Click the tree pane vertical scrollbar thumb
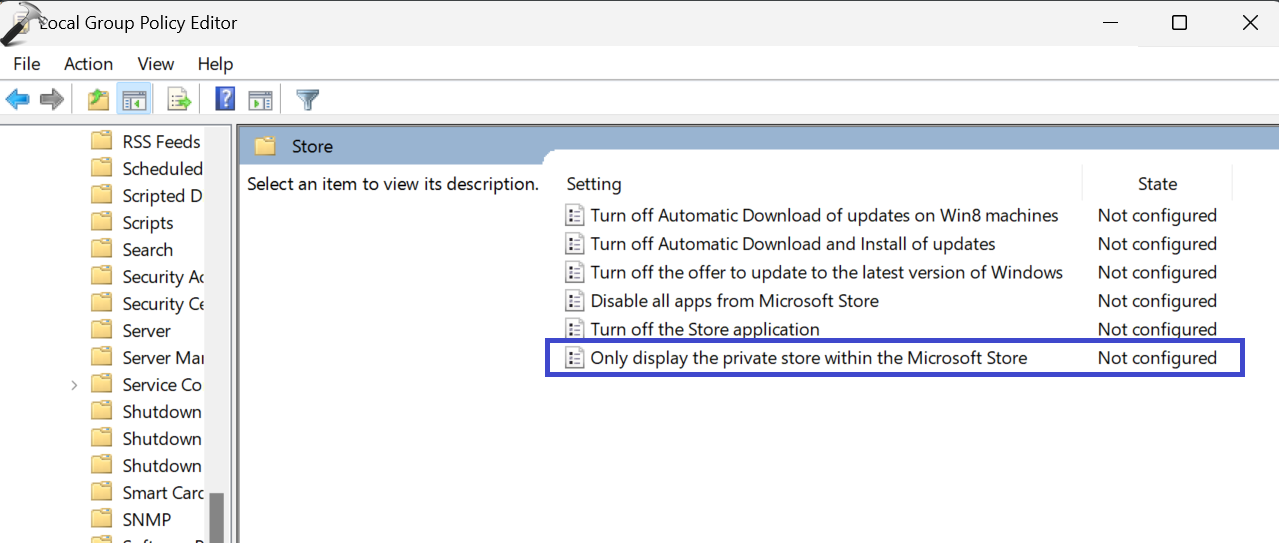 [216, 517]
